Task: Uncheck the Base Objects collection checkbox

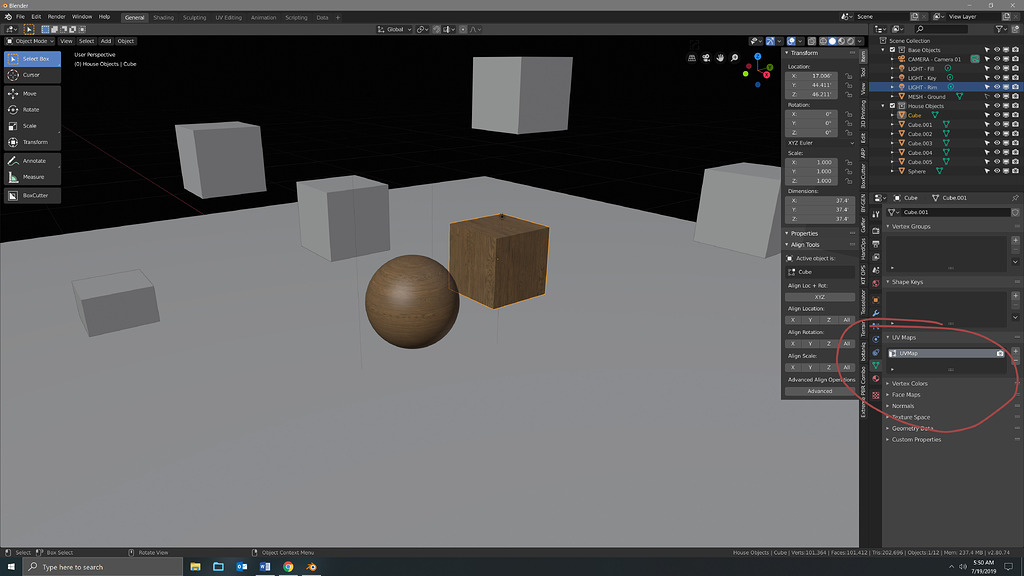Action: (893, 50)
